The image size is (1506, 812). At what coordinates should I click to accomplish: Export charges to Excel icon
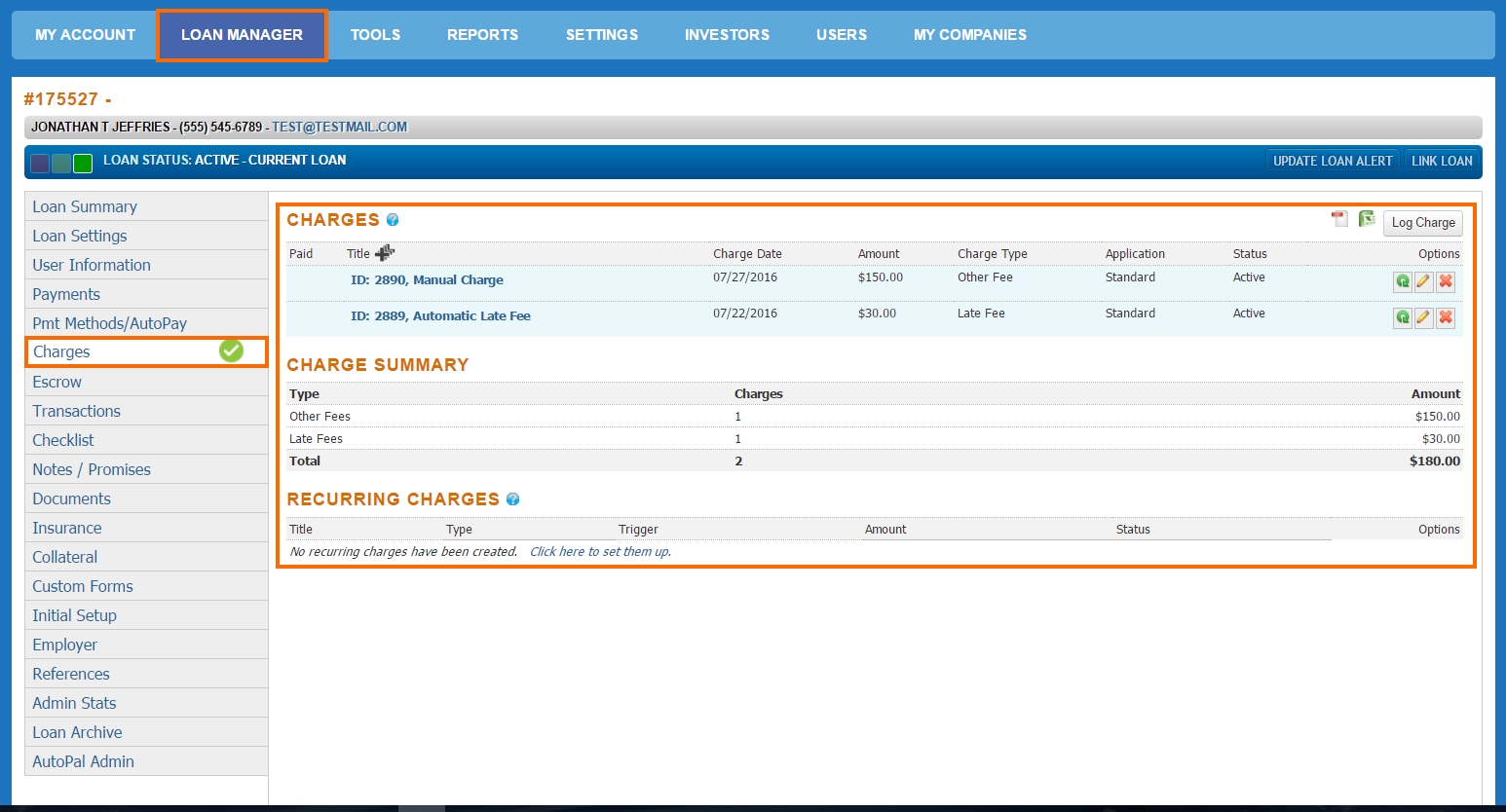pos(1367,219)
